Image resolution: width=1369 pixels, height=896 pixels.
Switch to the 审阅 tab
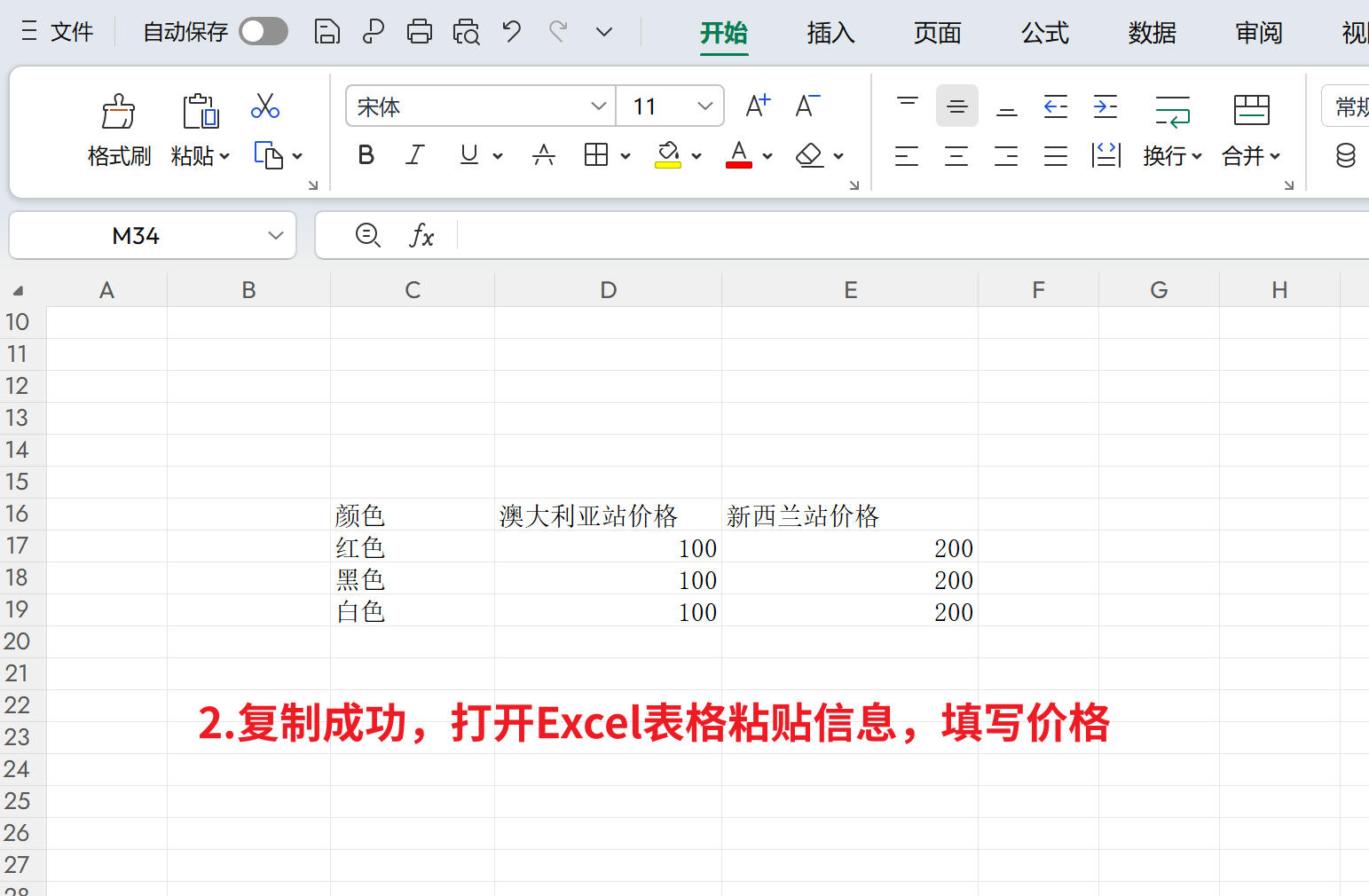[x=1259, y=33]
